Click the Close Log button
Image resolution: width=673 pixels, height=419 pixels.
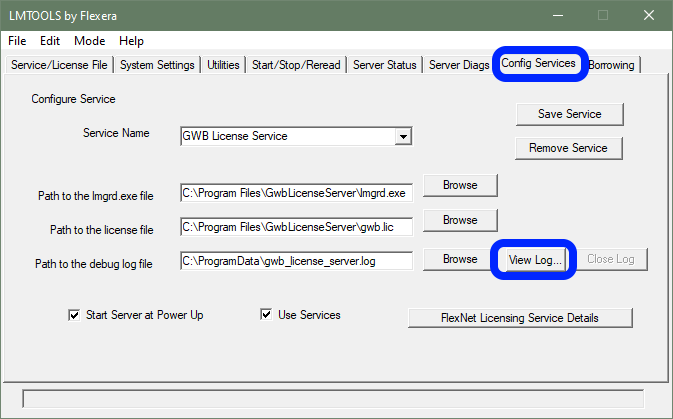pyautogui.click(x=610, y=259)
